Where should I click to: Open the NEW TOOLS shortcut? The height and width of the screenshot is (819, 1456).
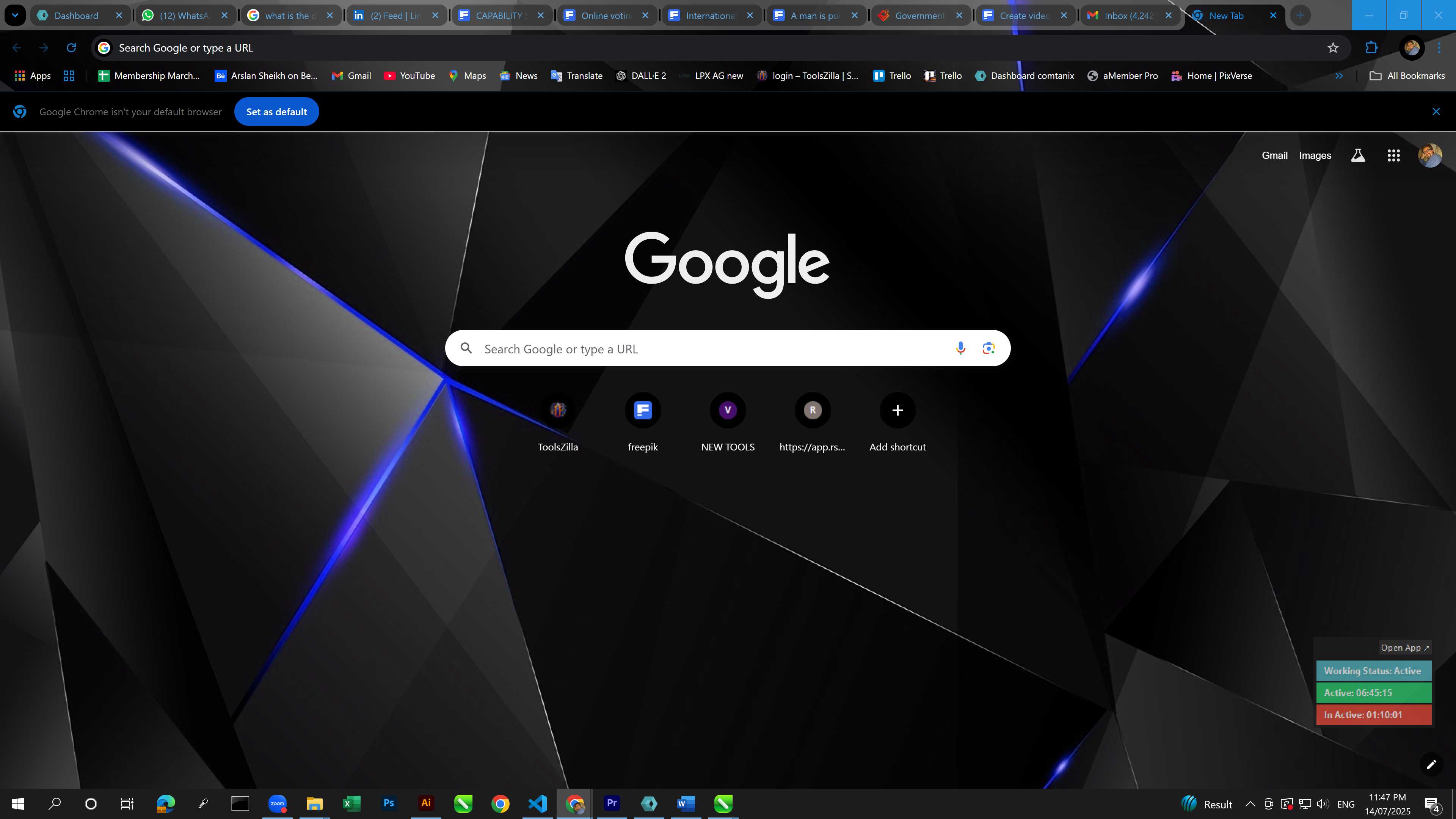pos(728,422)
